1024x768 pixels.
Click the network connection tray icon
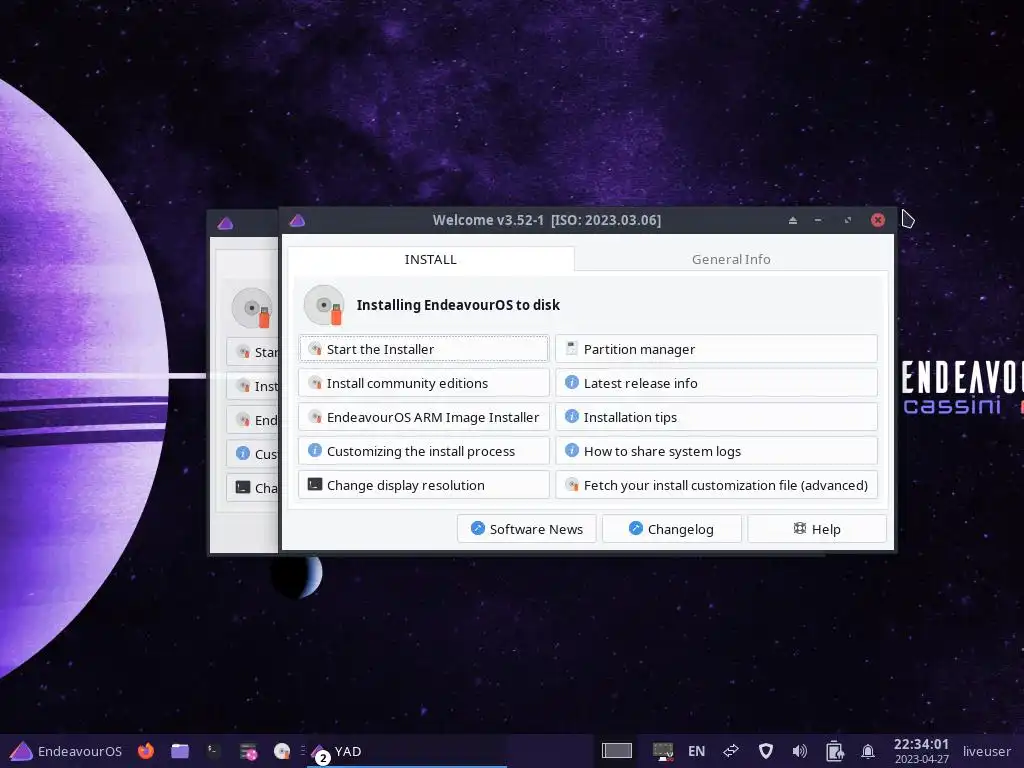[x=731, y=751]
